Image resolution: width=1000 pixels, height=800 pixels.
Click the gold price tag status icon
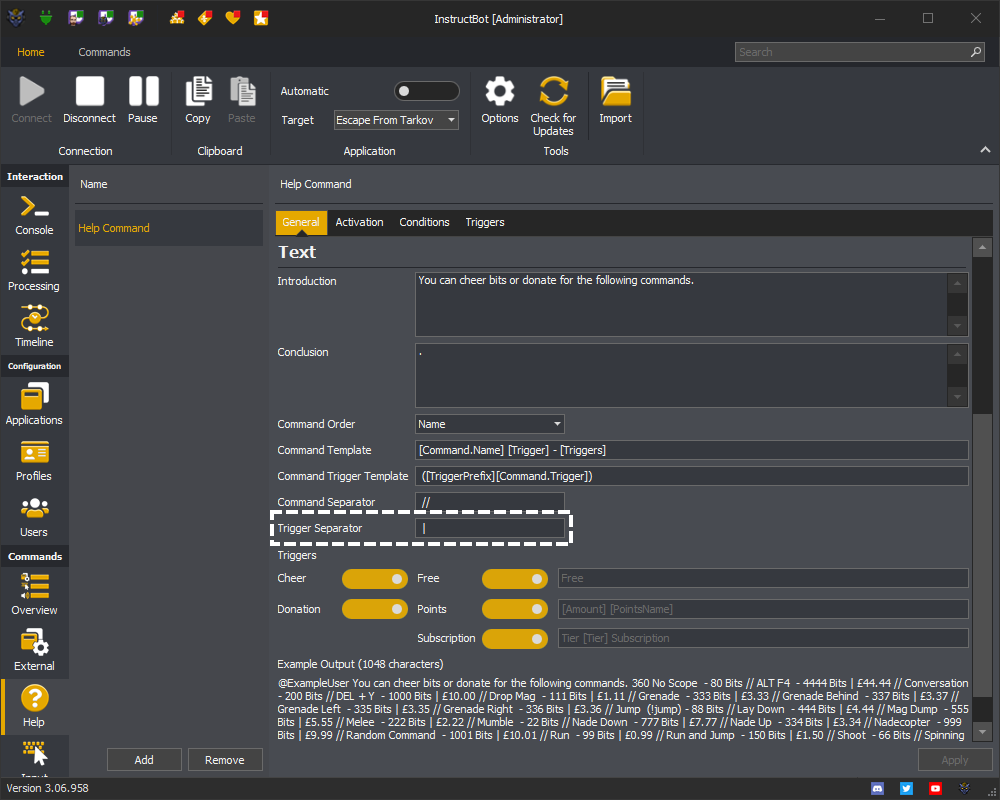[205, 18]
